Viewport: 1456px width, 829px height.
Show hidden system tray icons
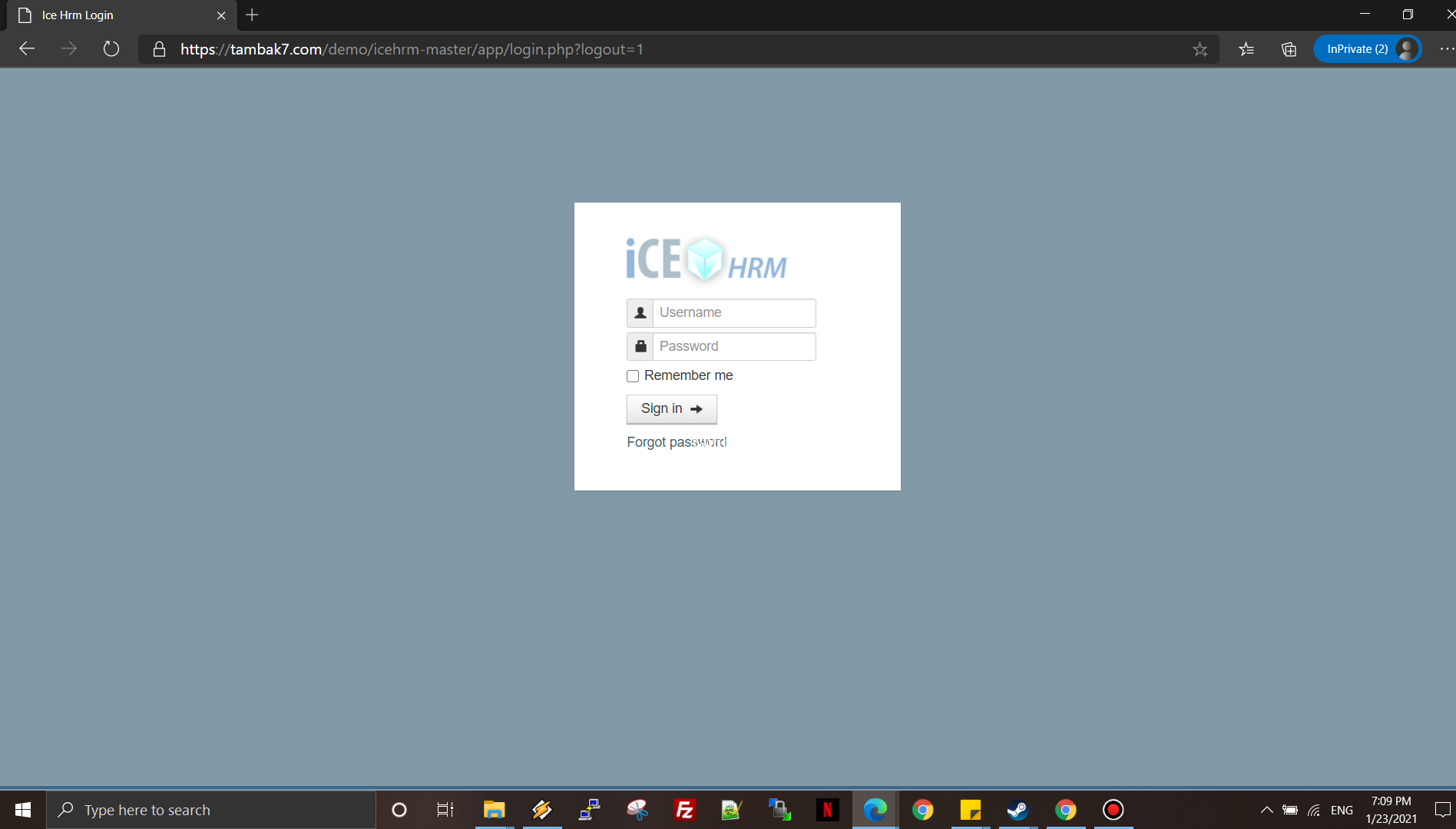point(1266,810)
